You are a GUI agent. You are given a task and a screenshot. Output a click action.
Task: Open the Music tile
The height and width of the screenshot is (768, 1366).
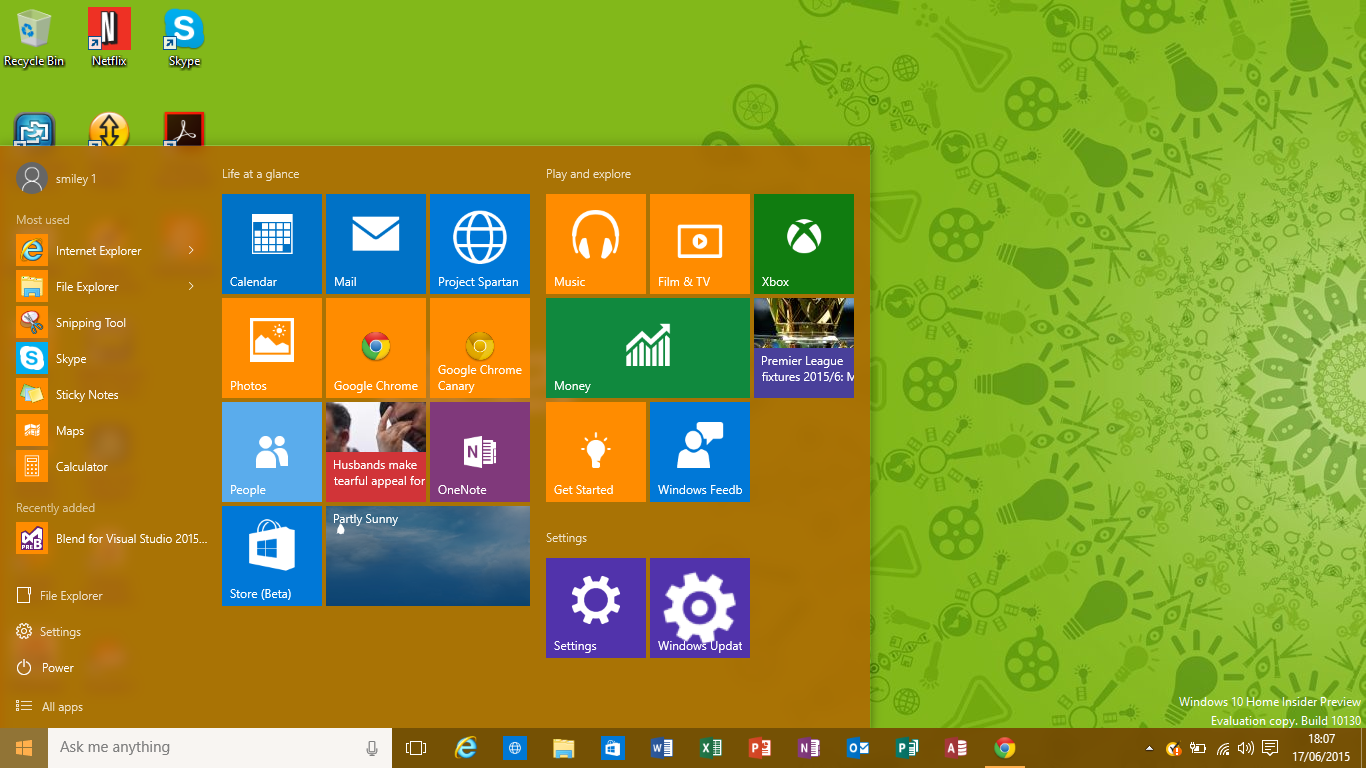click(596, 244)
